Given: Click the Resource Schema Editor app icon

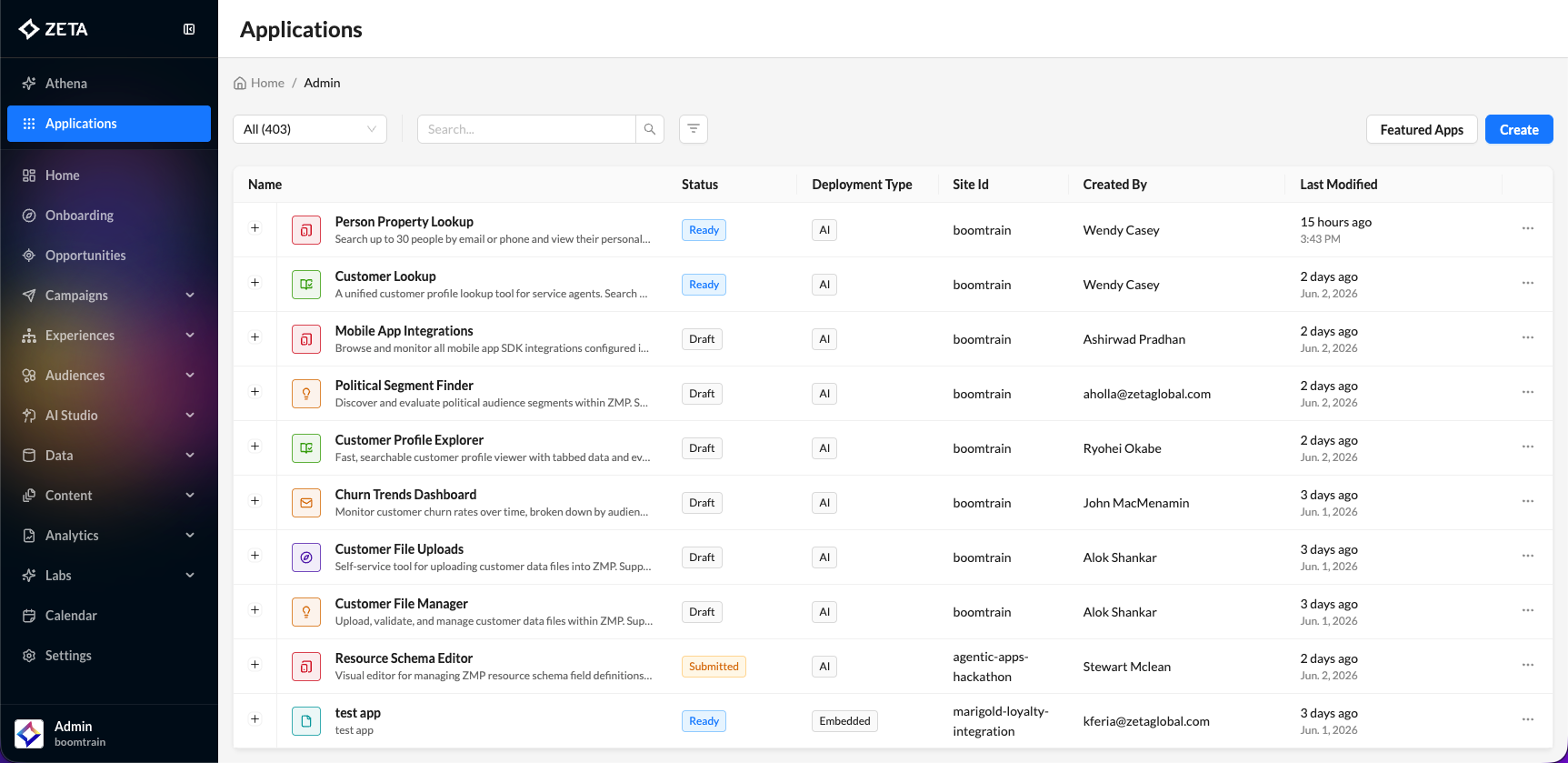Looking at the screenshot, I should pyautogui.click(x=306, y=667).
